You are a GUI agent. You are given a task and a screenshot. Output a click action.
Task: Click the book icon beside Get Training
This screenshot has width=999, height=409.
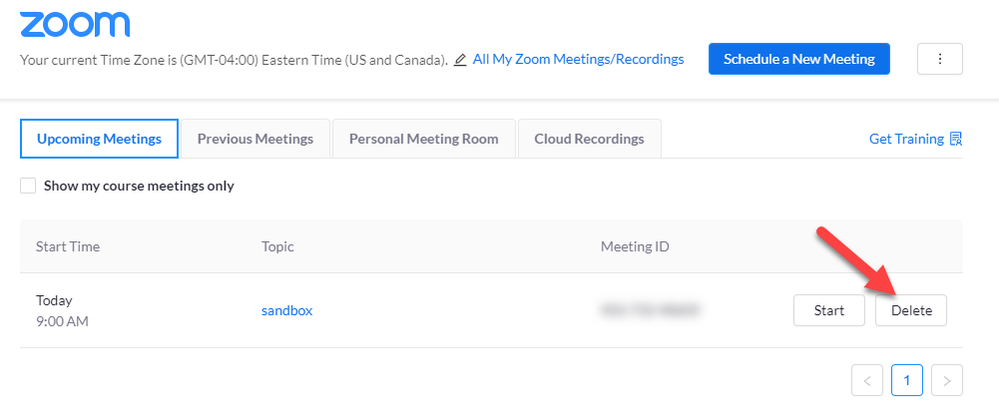[956, 139]
